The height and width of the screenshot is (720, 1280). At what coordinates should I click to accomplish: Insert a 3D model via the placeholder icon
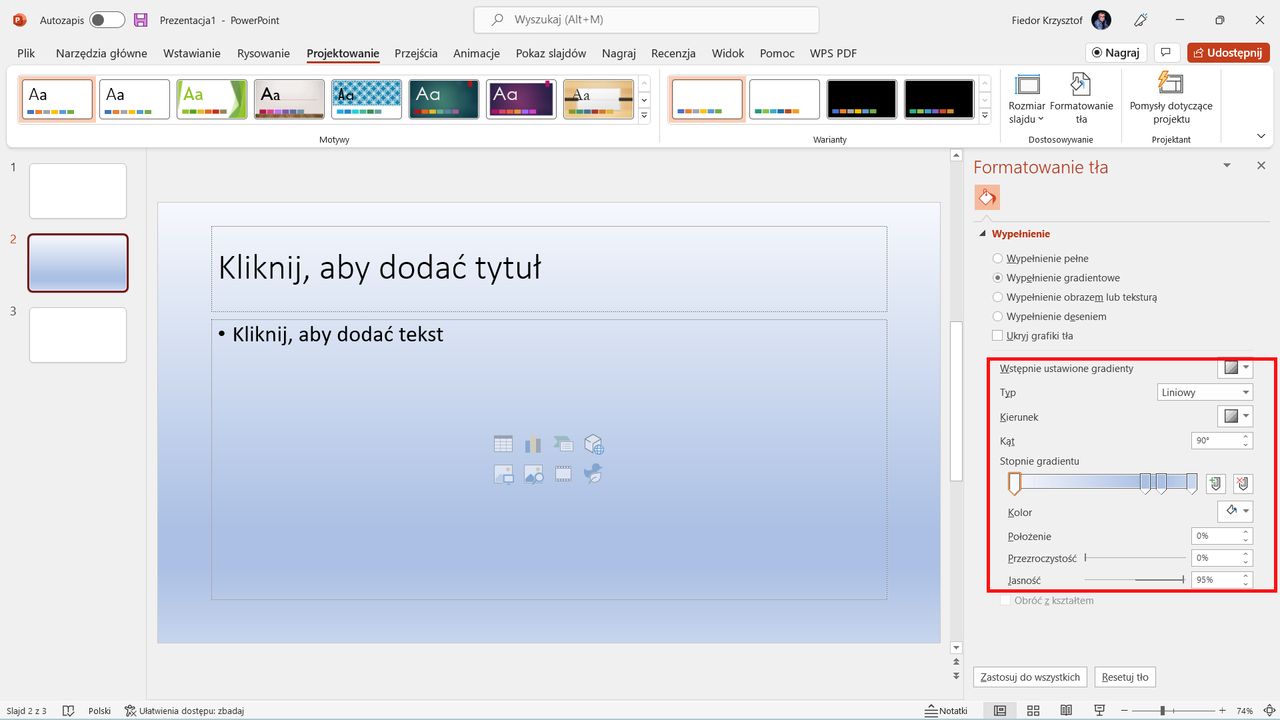(593, 443)
